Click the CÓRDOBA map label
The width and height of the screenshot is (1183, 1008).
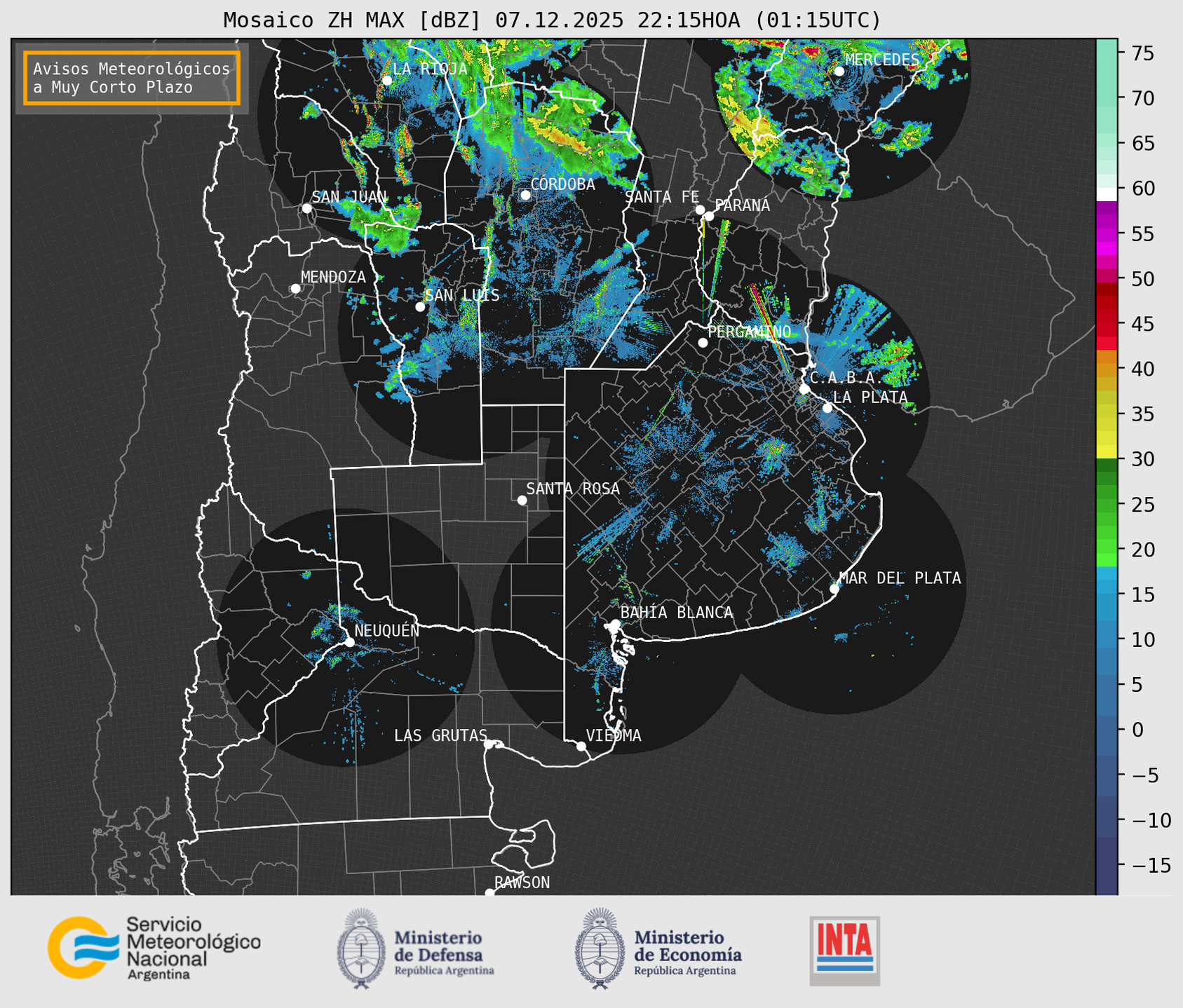(562, 184)
